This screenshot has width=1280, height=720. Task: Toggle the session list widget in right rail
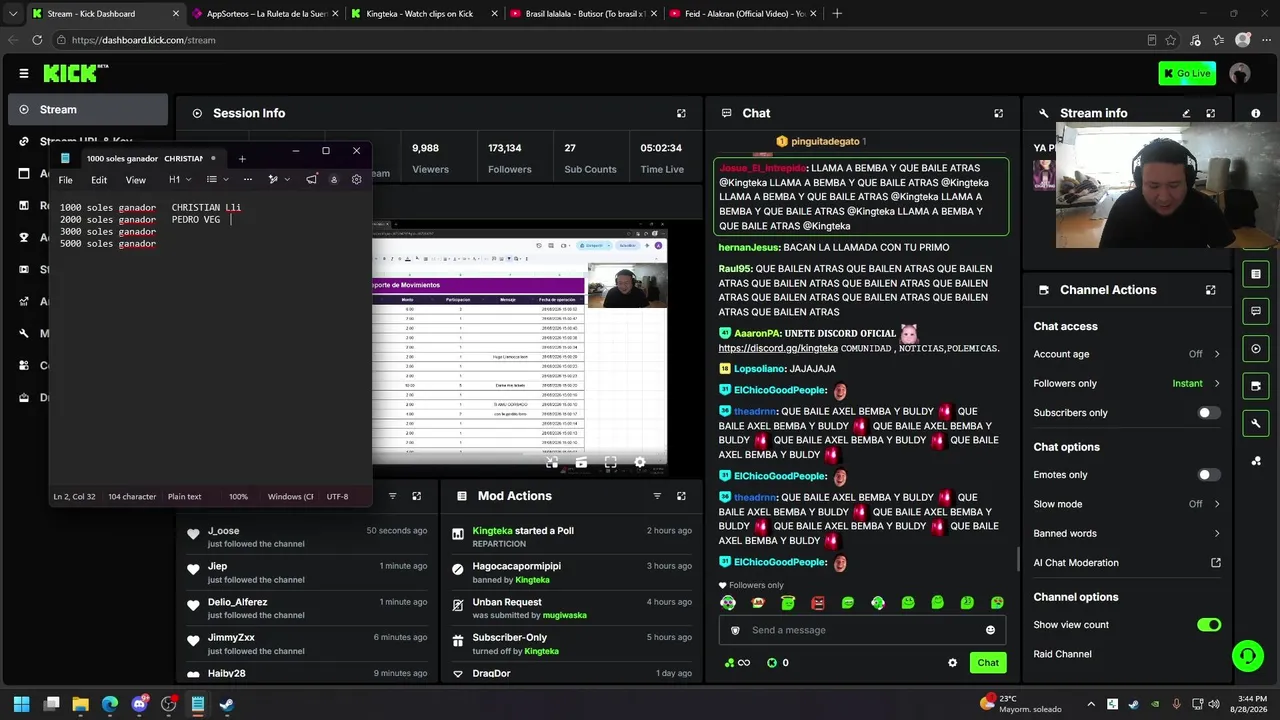click(1256, 274)
